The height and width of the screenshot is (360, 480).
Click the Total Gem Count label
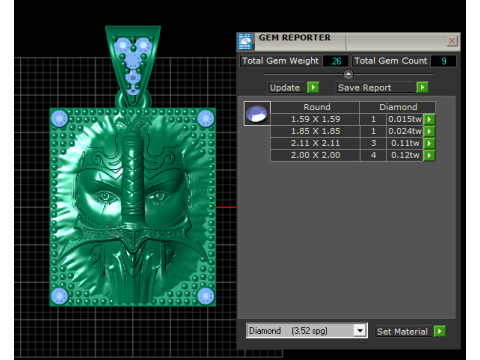point(391,61)
